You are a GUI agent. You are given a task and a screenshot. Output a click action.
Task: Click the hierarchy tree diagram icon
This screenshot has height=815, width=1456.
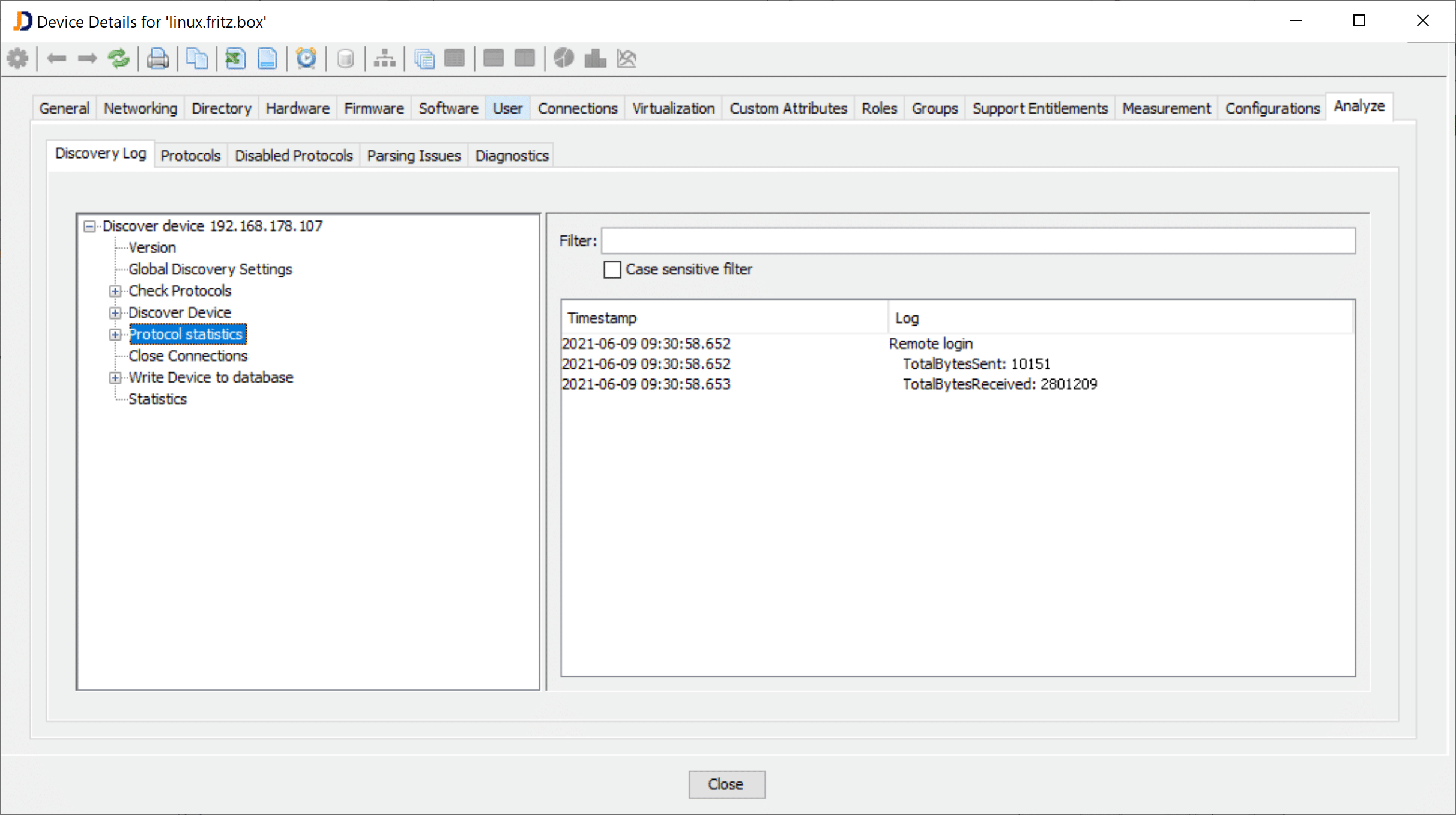point(384,59)
